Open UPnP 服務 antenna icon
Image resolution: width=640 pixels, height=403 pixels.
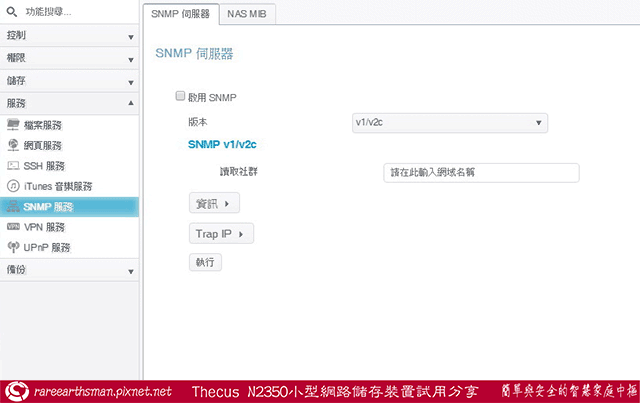14,247
